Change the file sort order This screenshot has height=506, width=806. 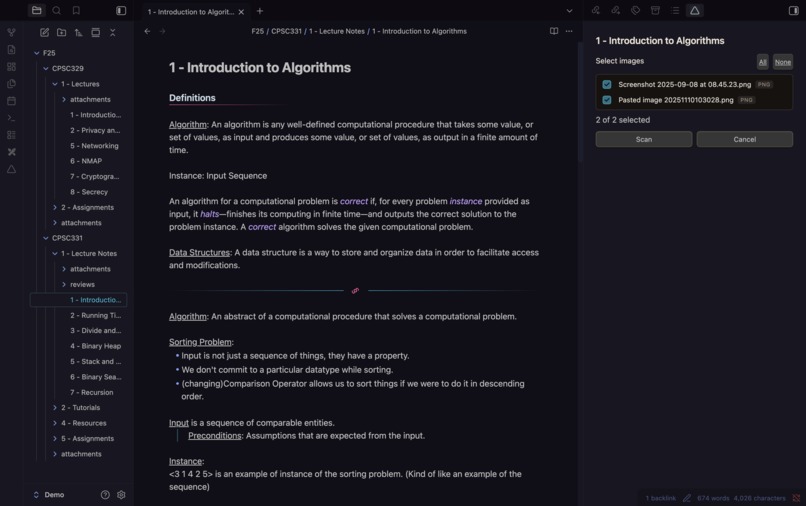[x=79, y=32]
